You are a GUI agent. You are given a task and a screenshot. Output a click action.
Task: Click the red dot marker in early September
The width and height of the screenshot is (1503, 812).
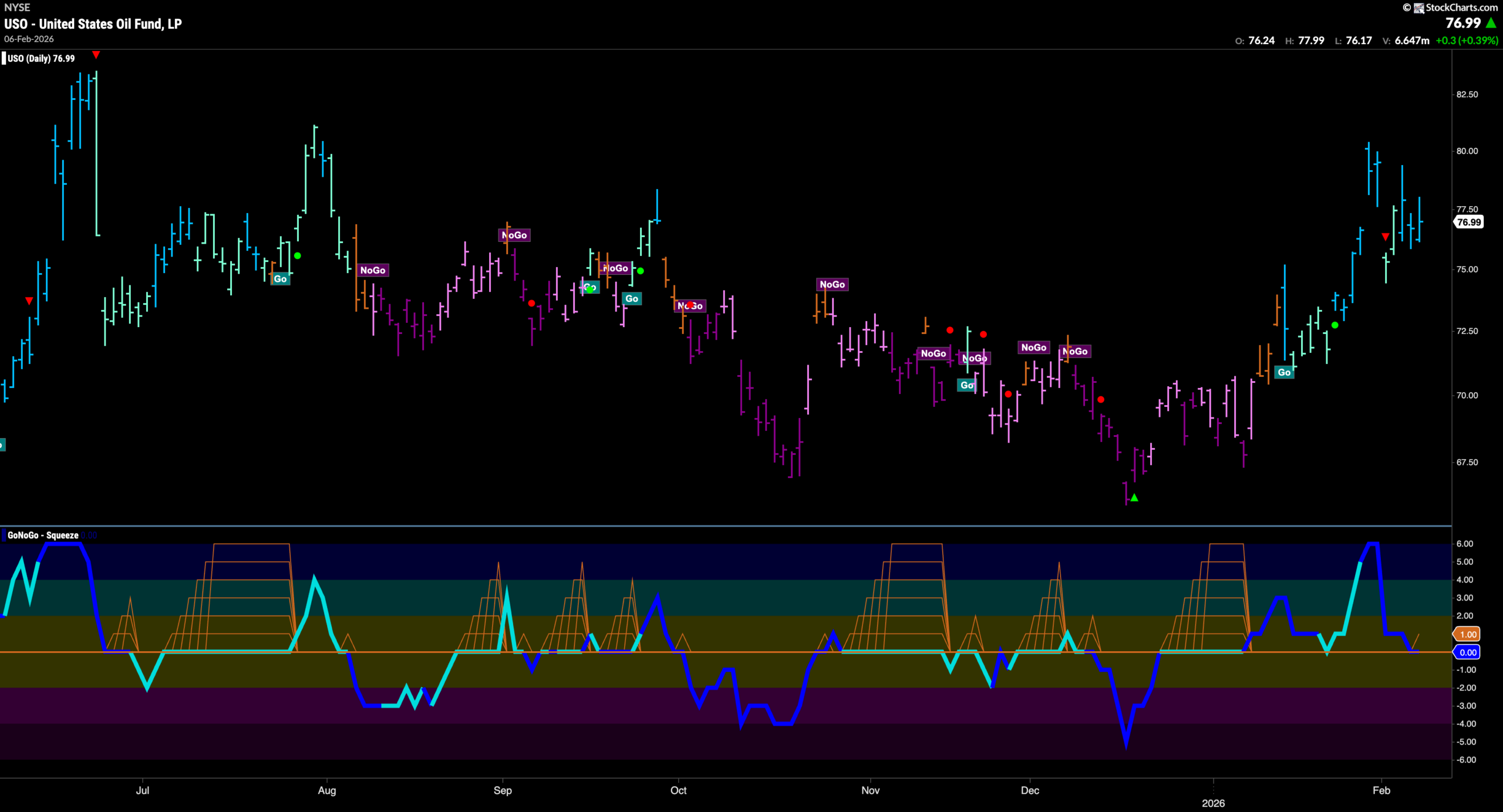tap(531, 304)
